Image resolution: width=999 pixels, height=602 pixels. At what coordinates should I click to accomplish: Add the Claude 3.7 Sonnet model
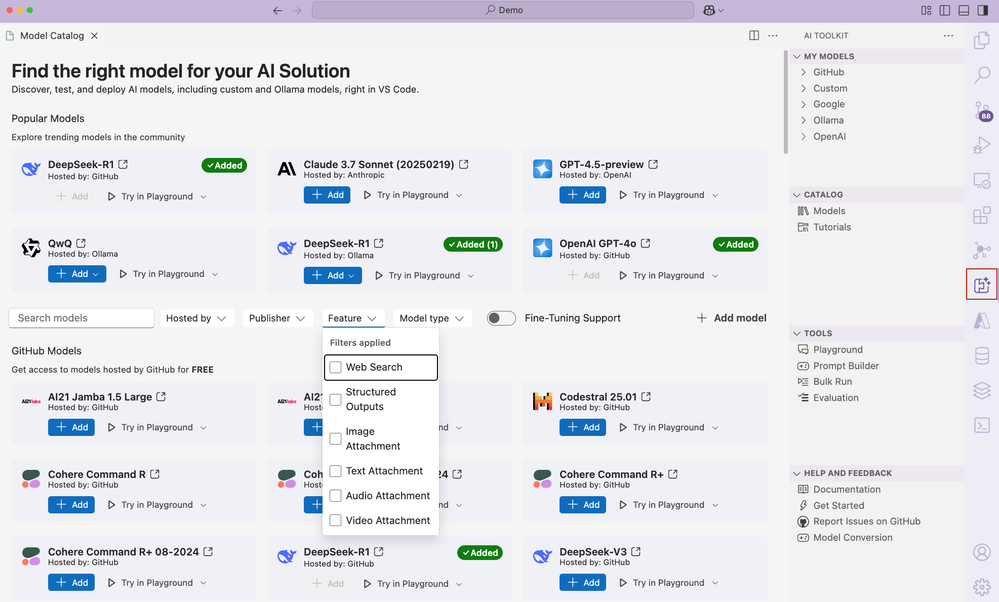327,195
